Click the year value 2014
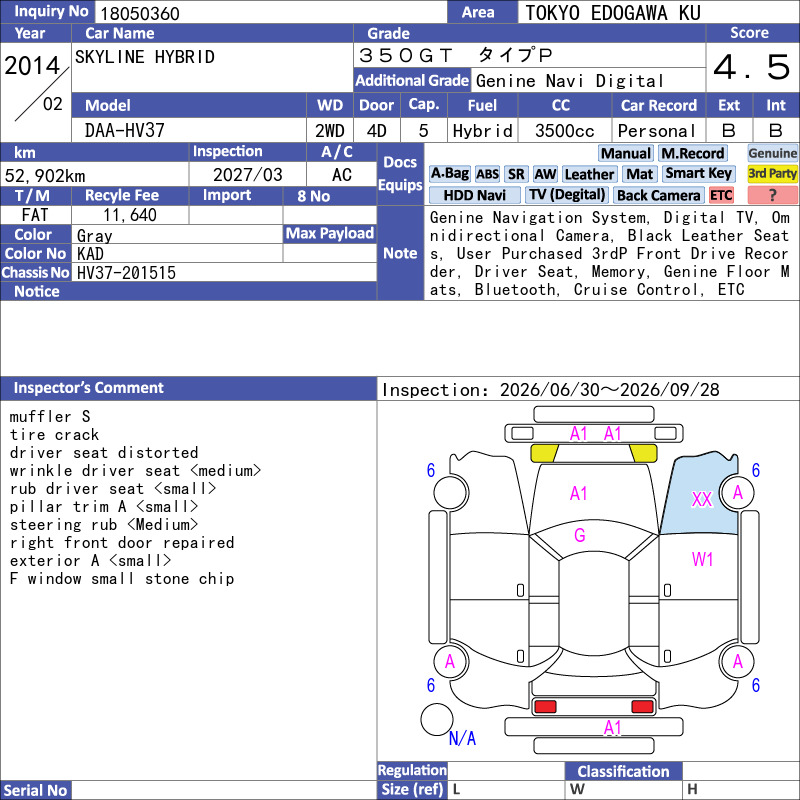The image size is (800, 800). 32,66
